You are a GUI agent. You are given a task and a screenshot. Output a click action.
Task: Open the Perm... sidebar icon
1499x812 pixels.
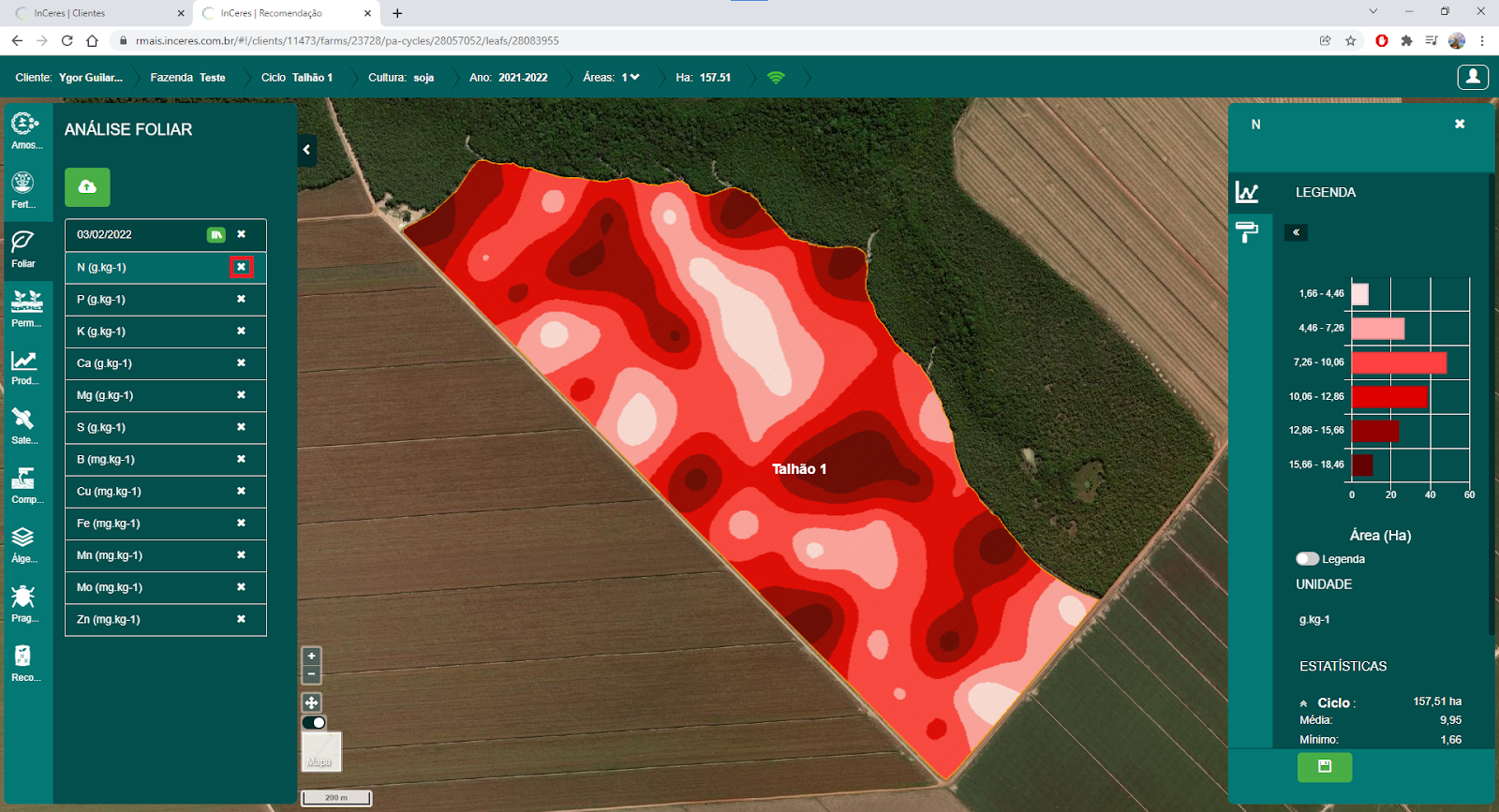tap(26, 308)
